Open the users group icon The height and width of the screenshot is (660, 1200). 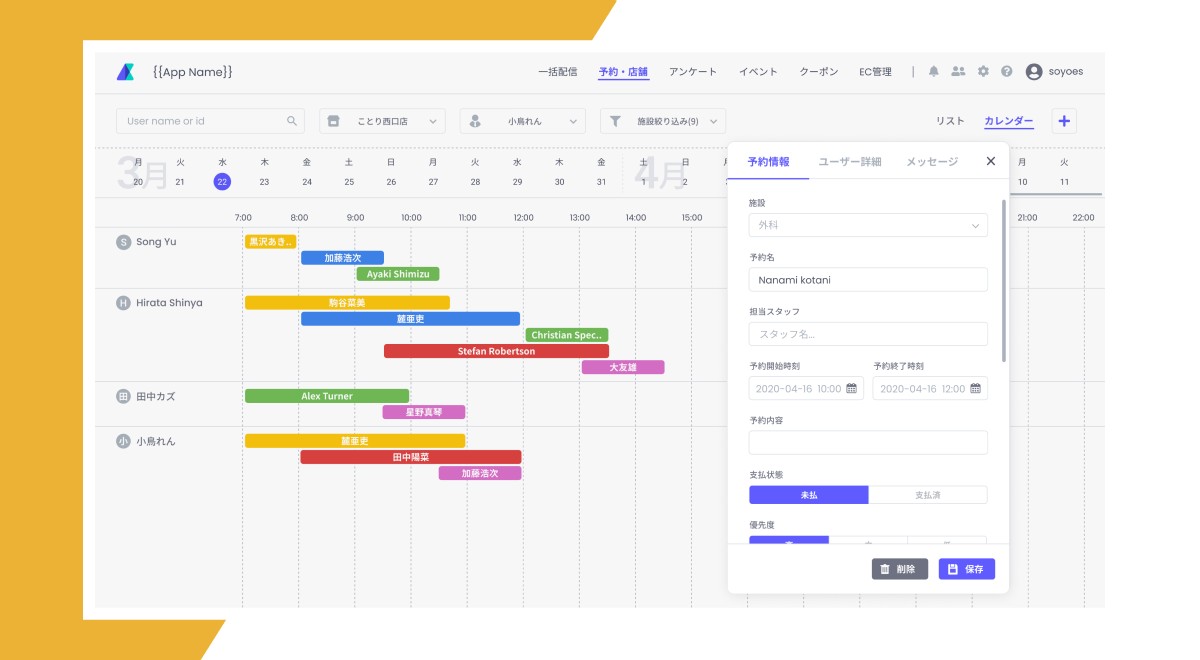(958, 72)
